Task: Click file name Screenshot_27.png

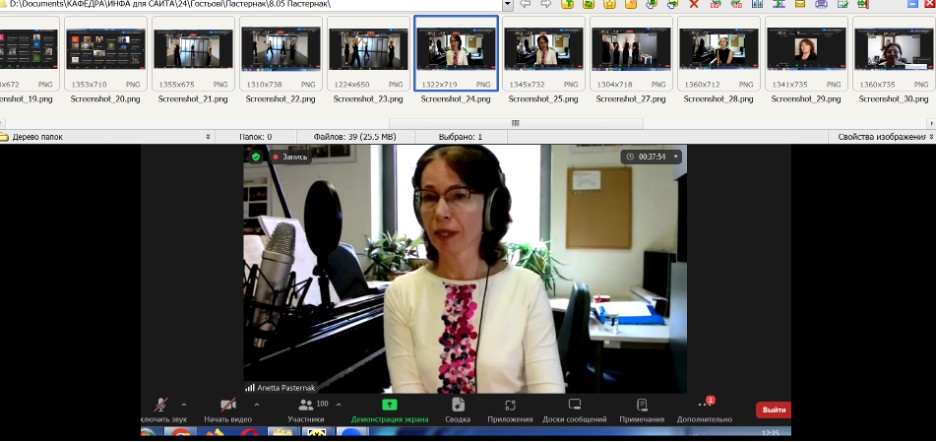Action: coord(631,99)
